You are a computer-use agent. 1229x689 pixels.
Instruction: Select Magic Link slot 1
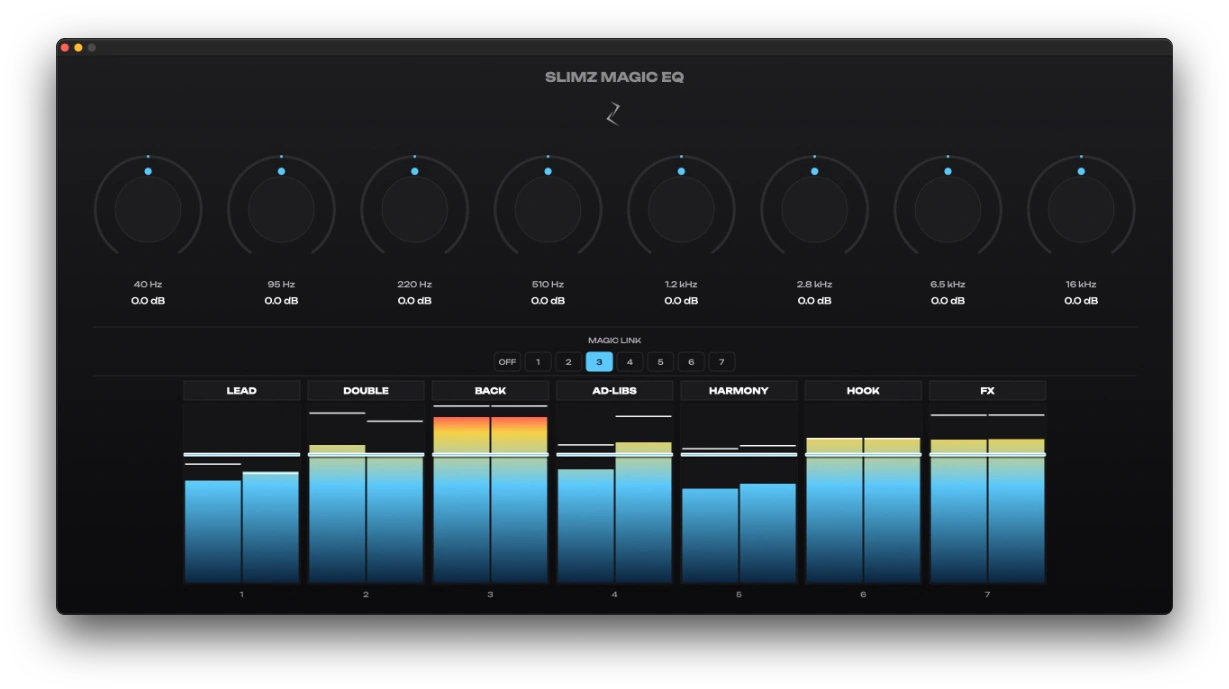click(x=538, y=362)
